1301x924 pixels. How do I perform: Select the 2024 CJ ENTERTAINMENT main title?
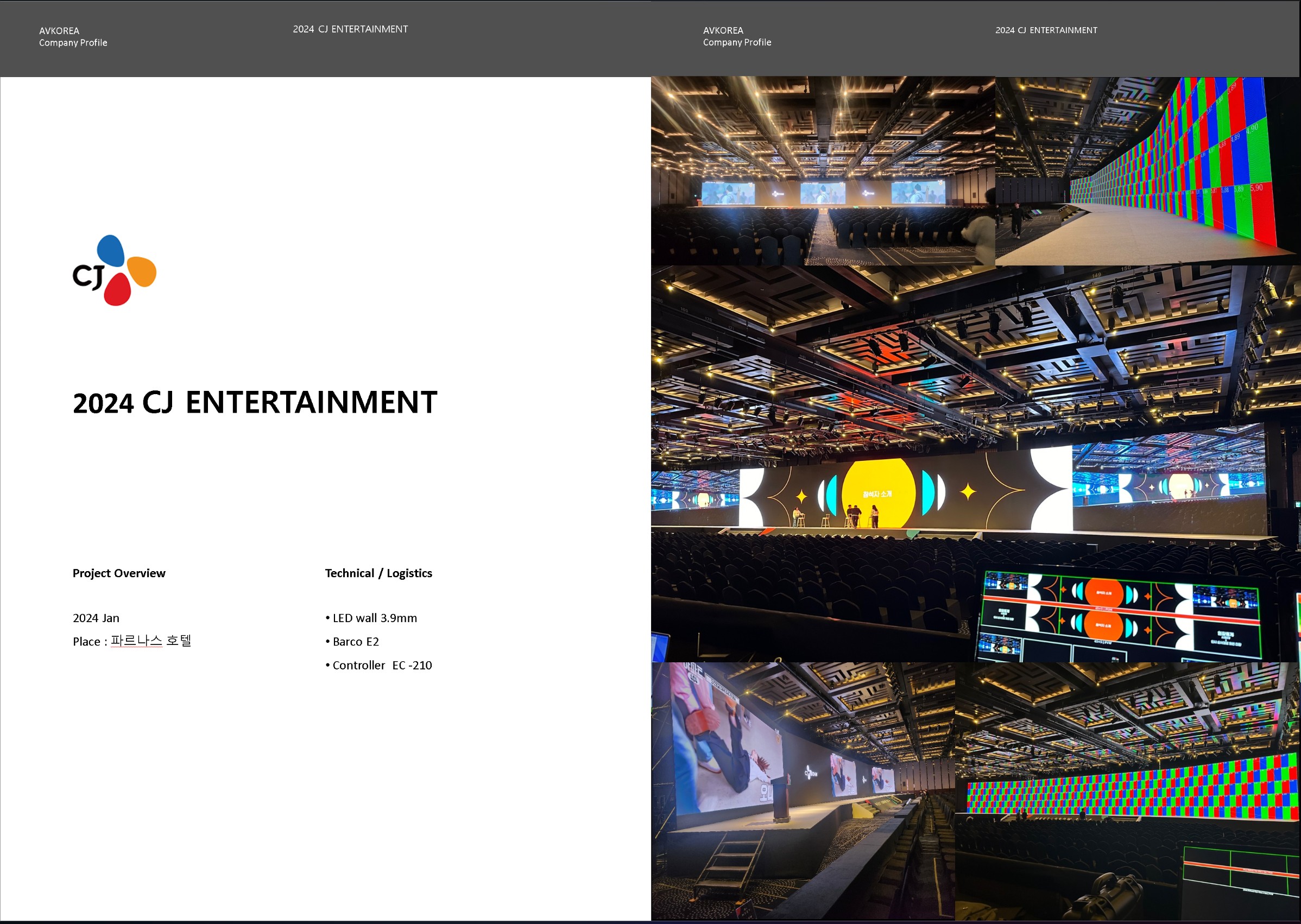point(255,402)
